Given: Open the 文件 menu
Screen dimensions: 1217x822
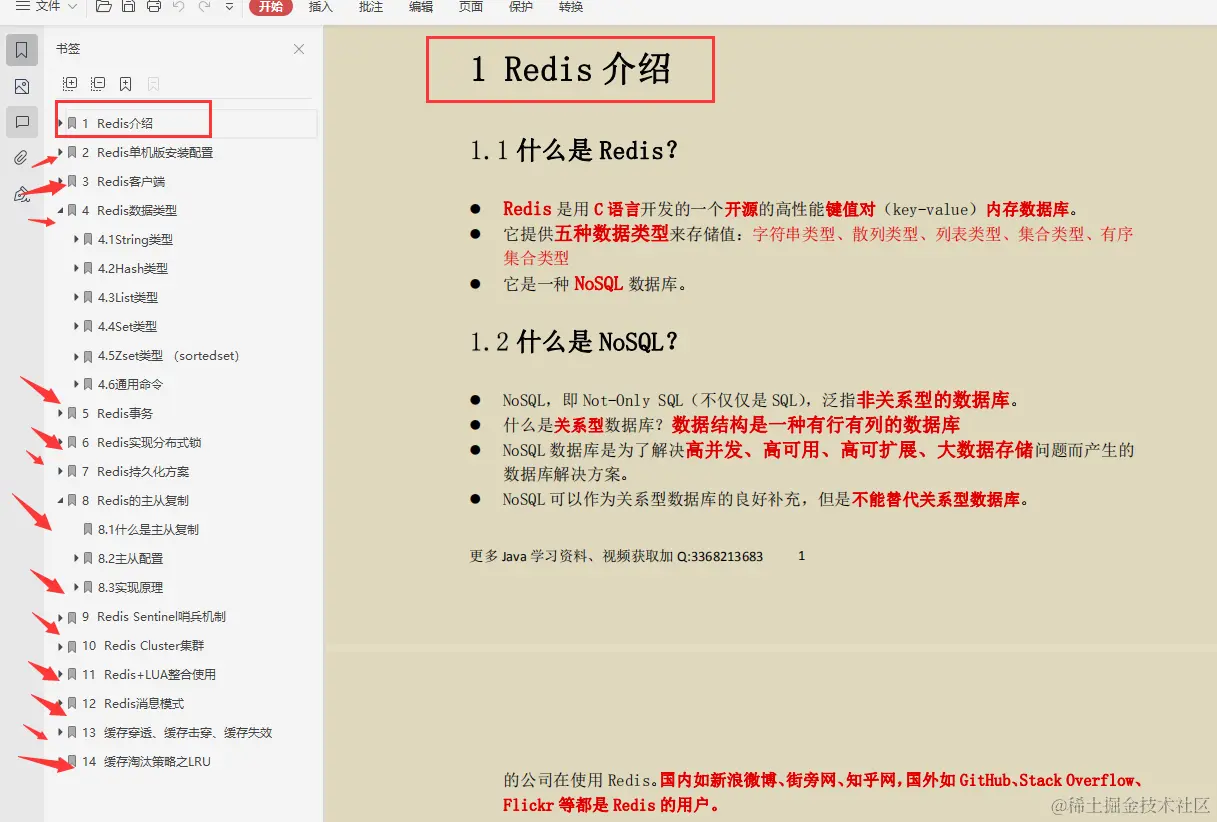Looking at the screenshot, I should point(46,7).
